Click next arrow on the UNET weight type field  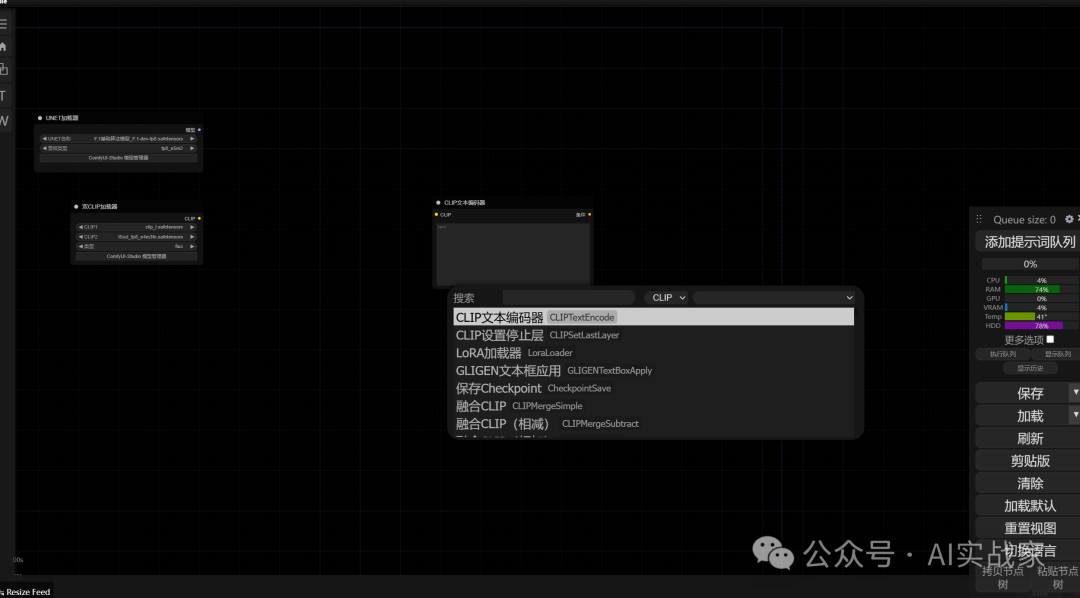[192, 148]
